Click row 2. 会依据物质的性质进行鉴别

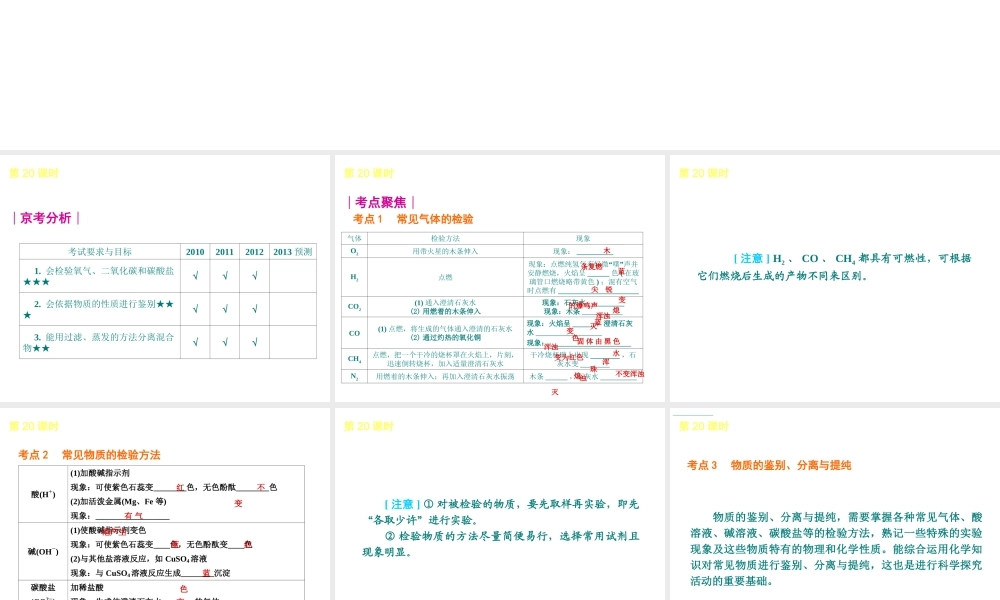click(100, 309)
